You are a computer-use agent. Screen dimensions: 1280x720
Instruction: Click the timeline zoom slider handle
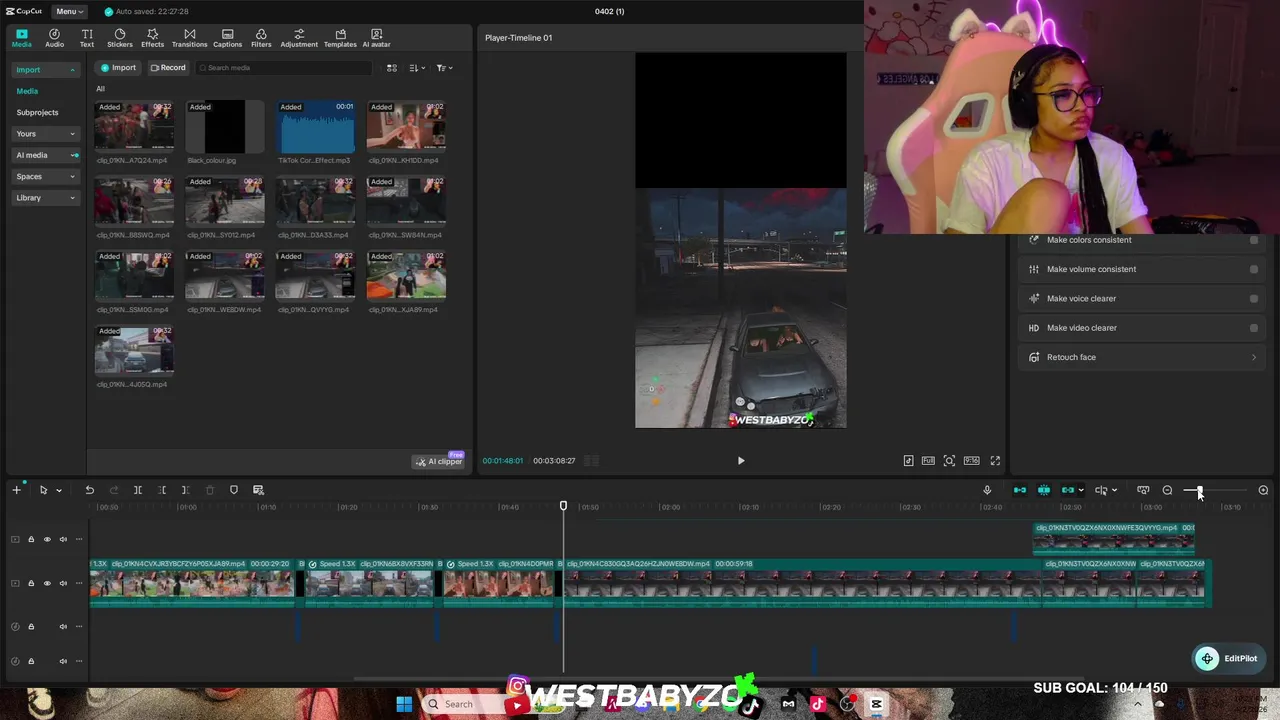coord(1199,490)
